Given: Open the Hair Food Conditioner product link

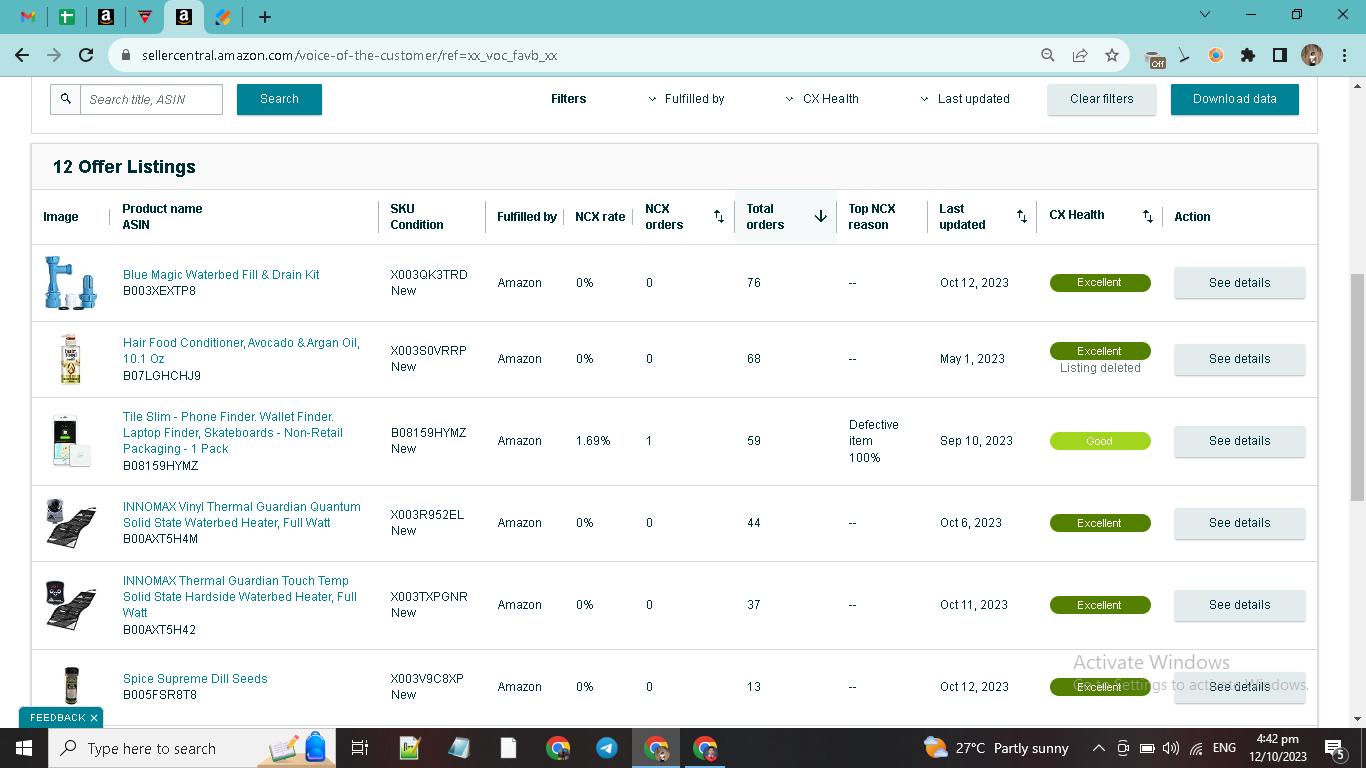Looking at the screenshot, I should point(241,351).
